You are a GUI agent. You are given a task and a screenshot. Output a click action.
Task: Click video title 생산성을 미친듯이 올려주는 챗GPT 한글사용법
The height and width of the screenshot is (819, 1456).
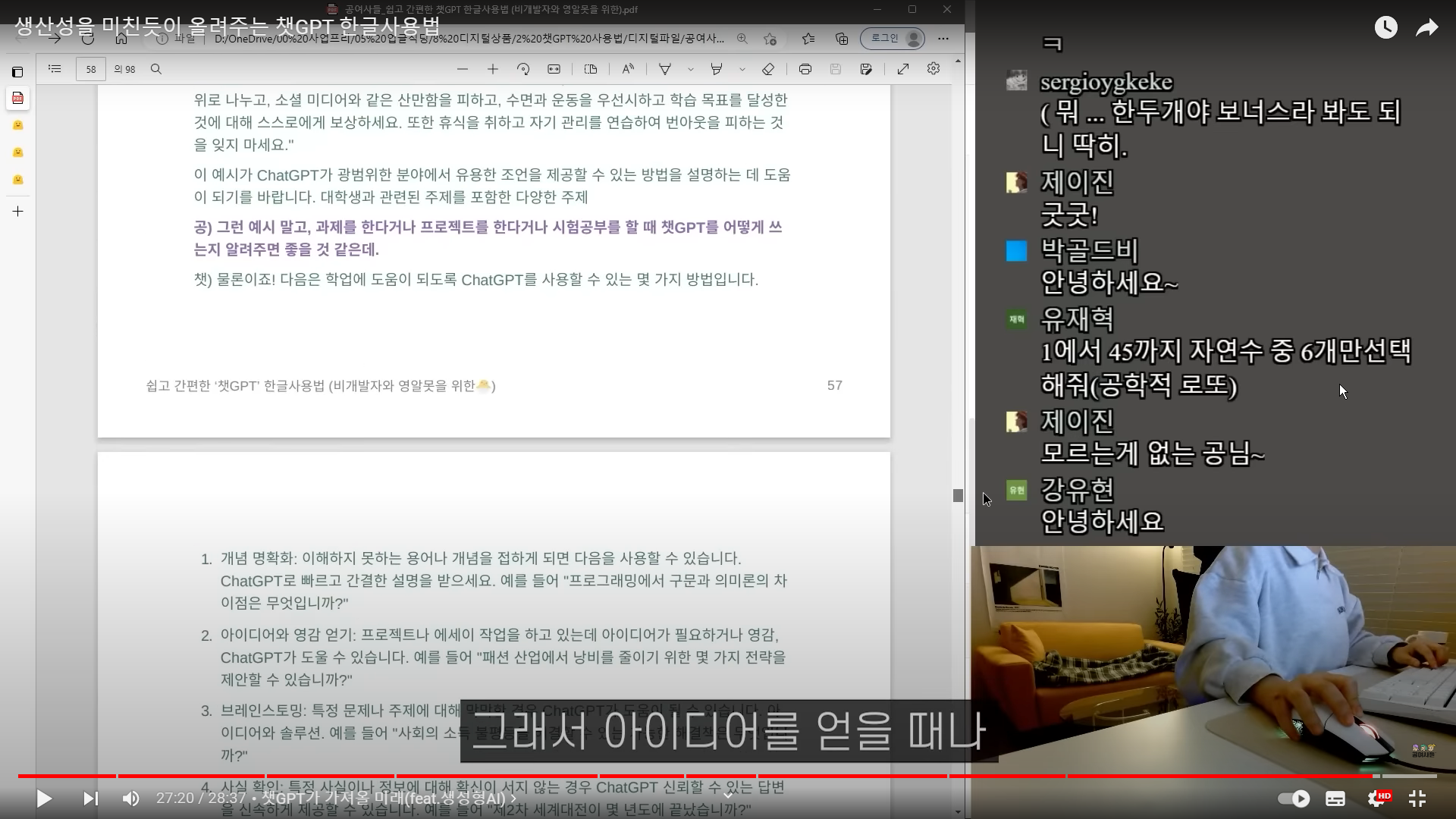[x=227, y=27]
